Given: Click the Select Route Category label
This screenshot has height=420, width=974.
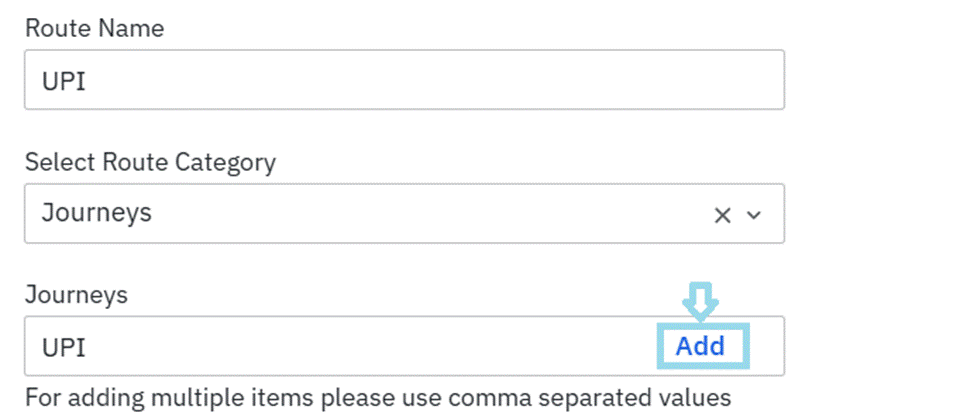Looking at the screenshot, I should (150, 161).
